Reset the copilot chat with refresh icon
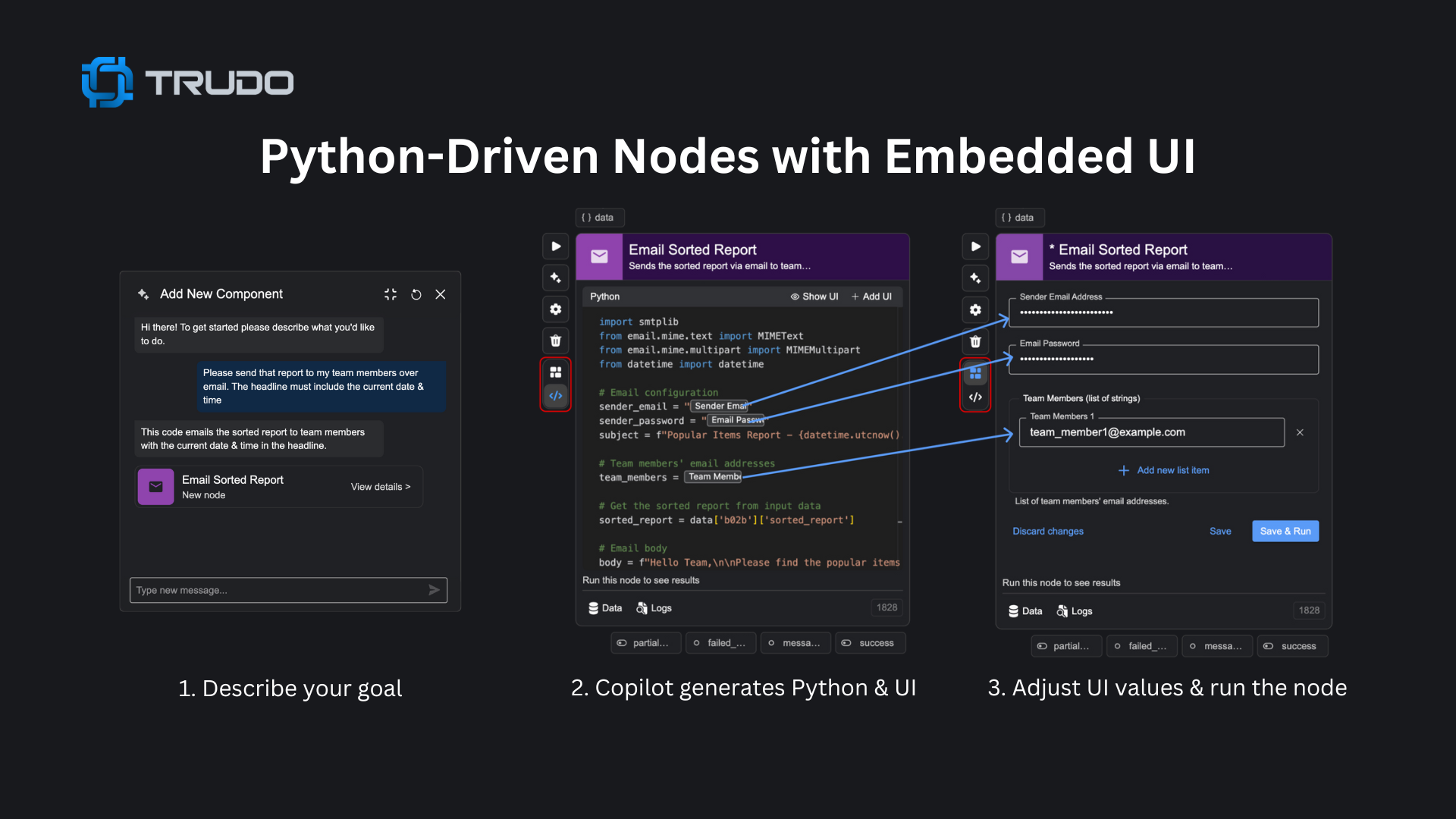This screenshot has width=1456, height=819. click(416, 294)
